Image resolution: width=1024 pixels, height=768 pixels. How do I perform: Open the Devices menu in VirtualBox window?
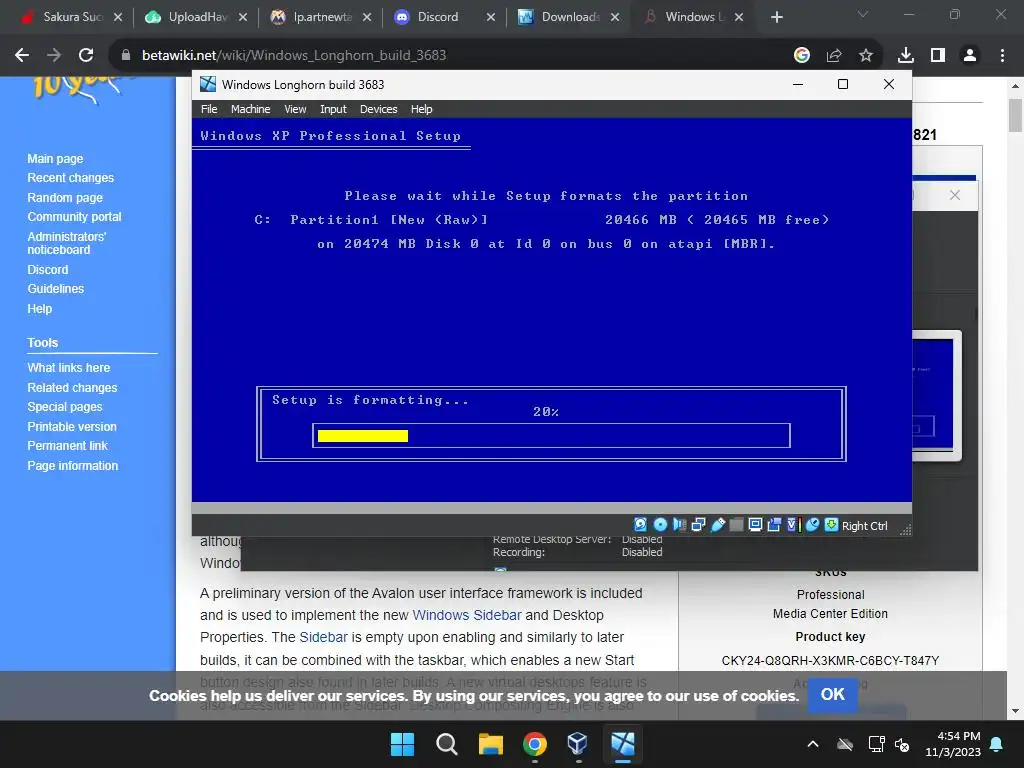pos(378,109)
